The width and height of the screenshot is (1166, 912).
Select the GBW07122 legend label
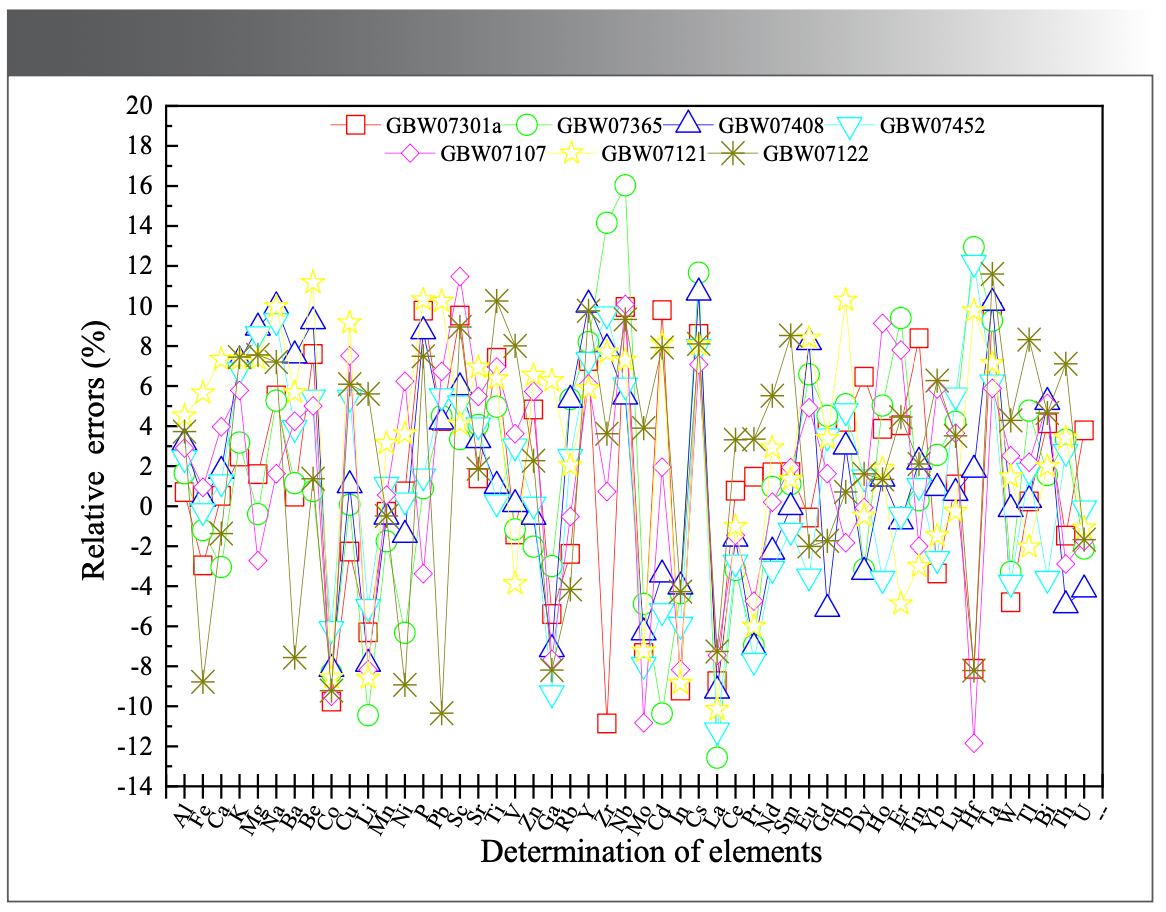point(816,154)
